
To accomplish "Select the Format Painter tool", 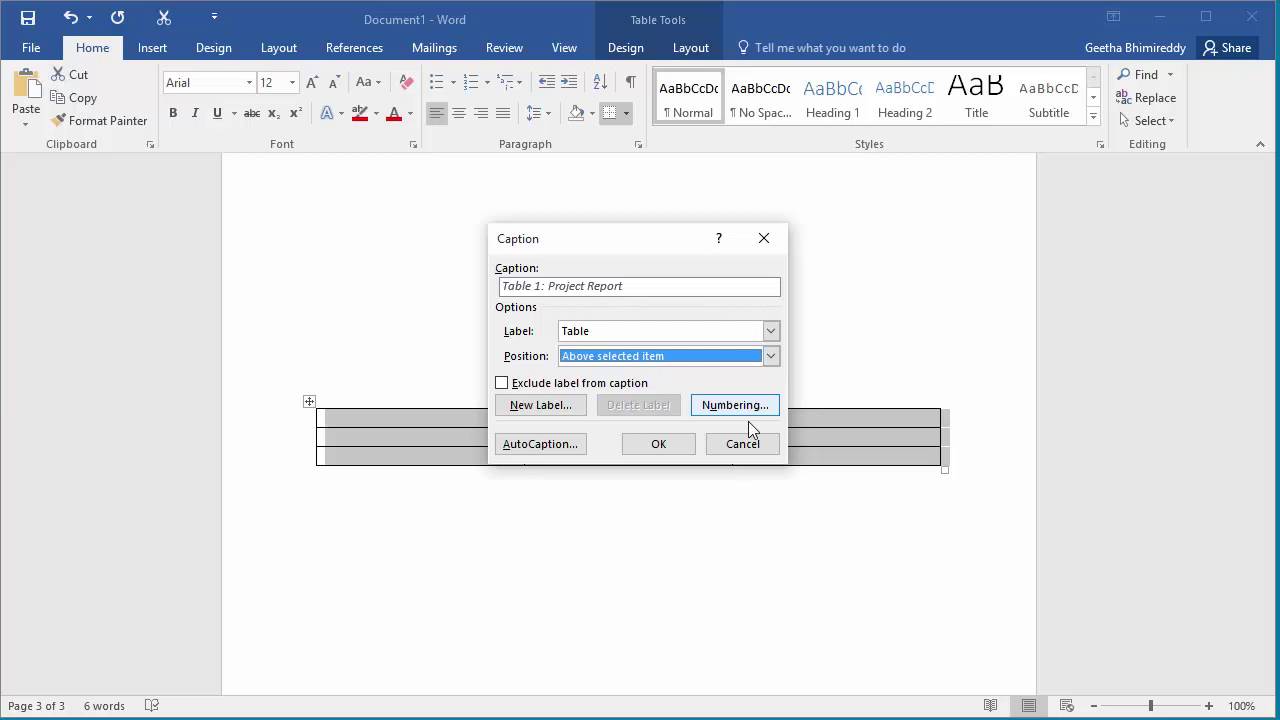I will click(99, 121).
